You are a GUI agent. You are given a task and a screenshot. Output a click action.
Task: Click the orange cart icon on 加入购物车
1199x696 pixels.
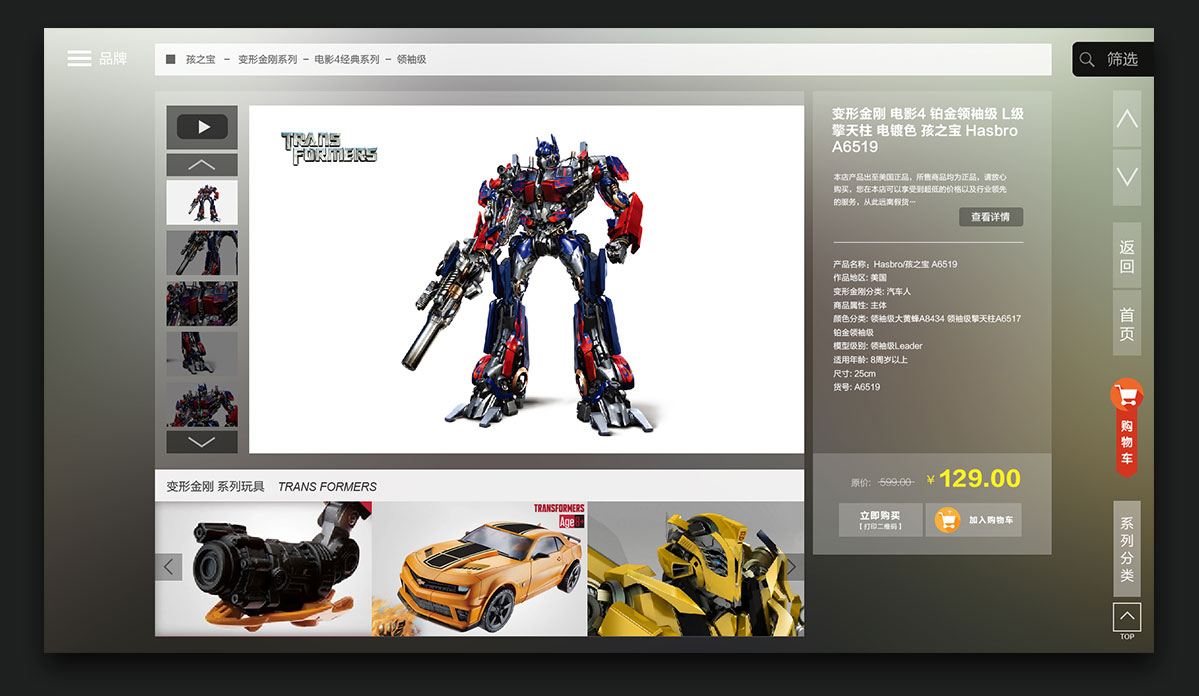pyautogui.click(x=947, y=520)
